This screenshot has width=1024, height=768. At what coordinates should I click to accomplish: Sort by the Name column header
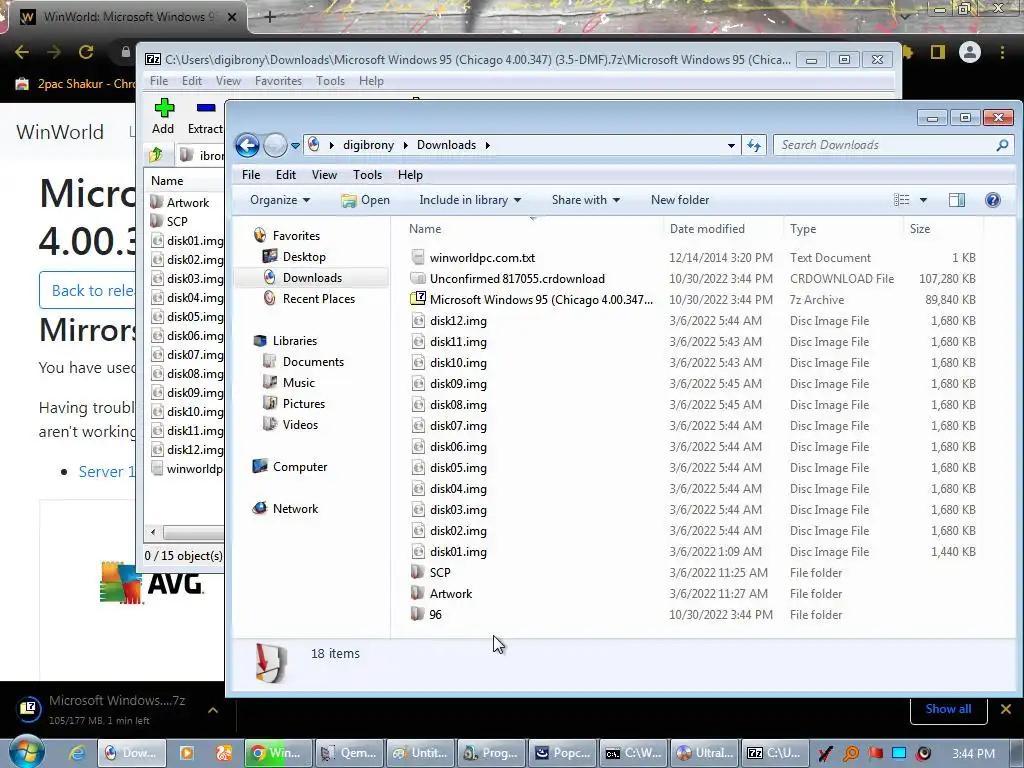pyautogui.click(x=425, y=229)
